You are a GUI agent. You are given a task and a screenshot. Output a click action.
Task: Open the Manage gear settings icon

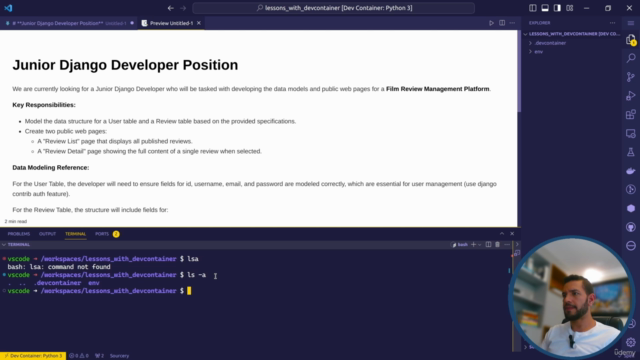[x=631, y=342]
